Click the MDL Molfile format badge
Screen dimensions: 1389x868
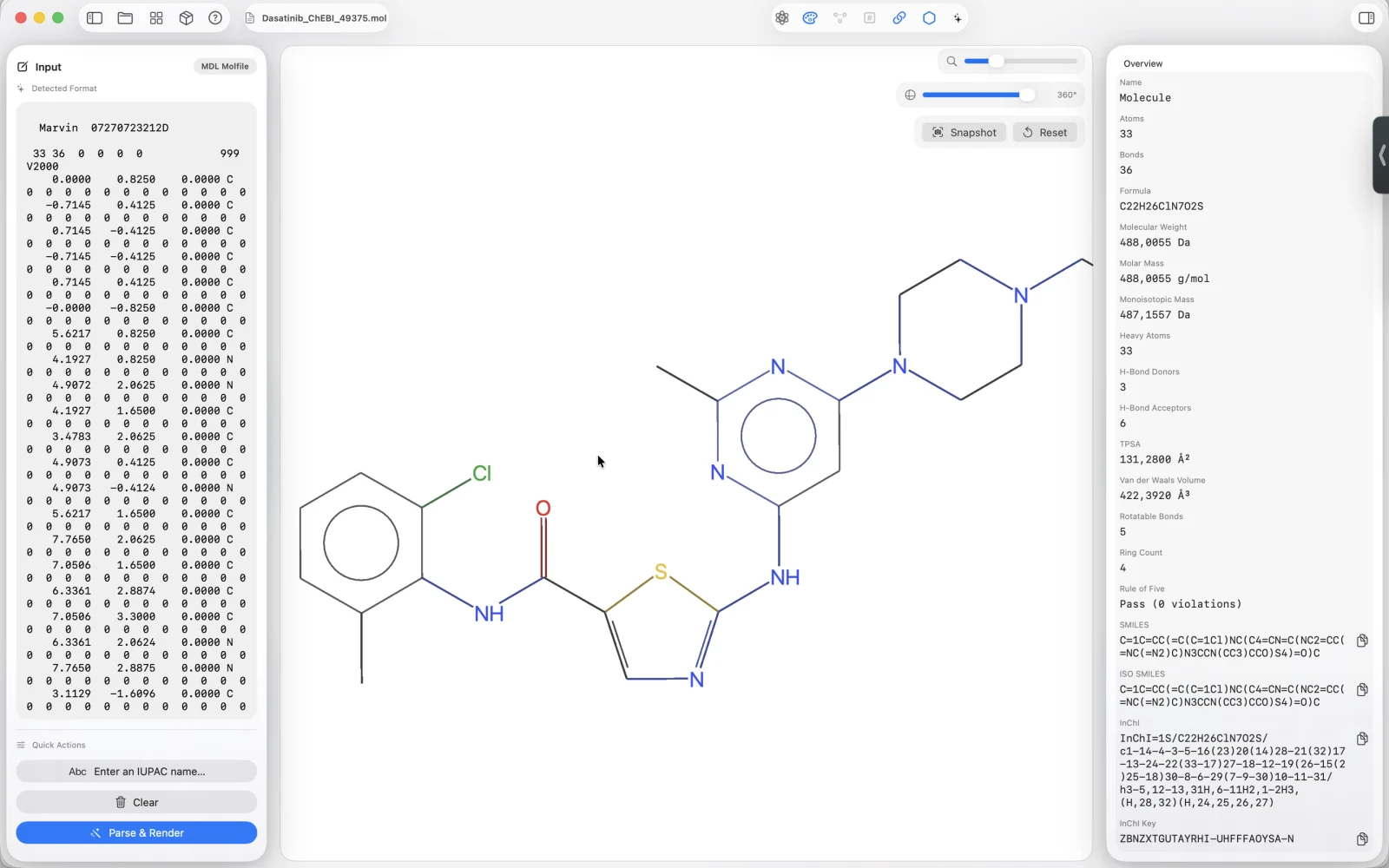point(225,67)
